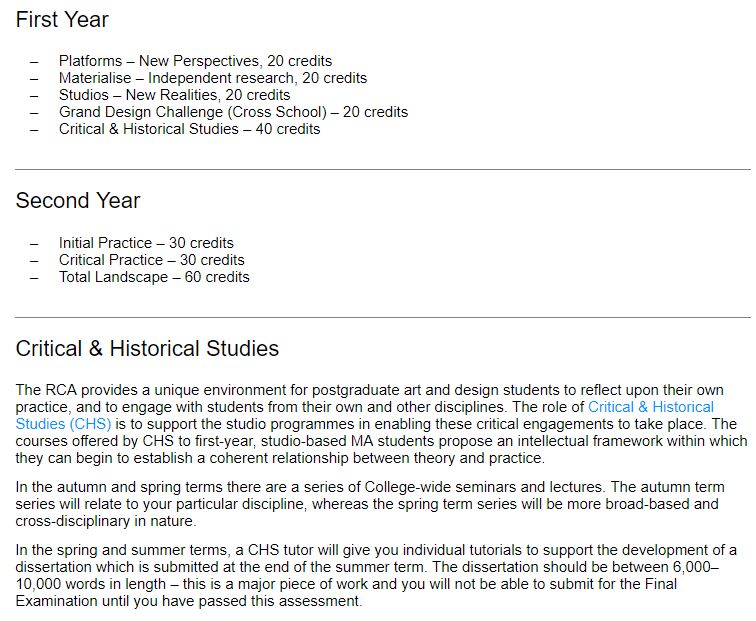756x621 pixels.
Task: Click "Grand Design Challenge (Cross School)" entry
Action: 233,112
